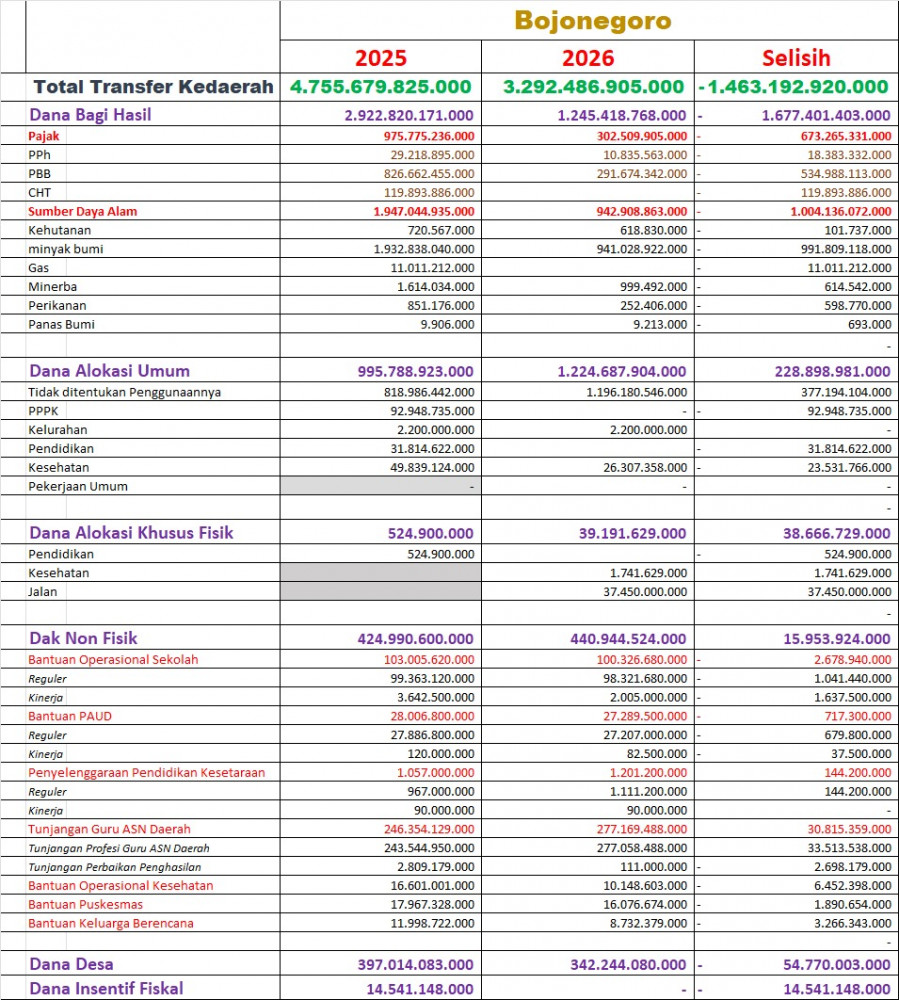Select Sumber Daya Alam row label
Viewport: 899px width, 1000px height.
click(x=82, y=211)
